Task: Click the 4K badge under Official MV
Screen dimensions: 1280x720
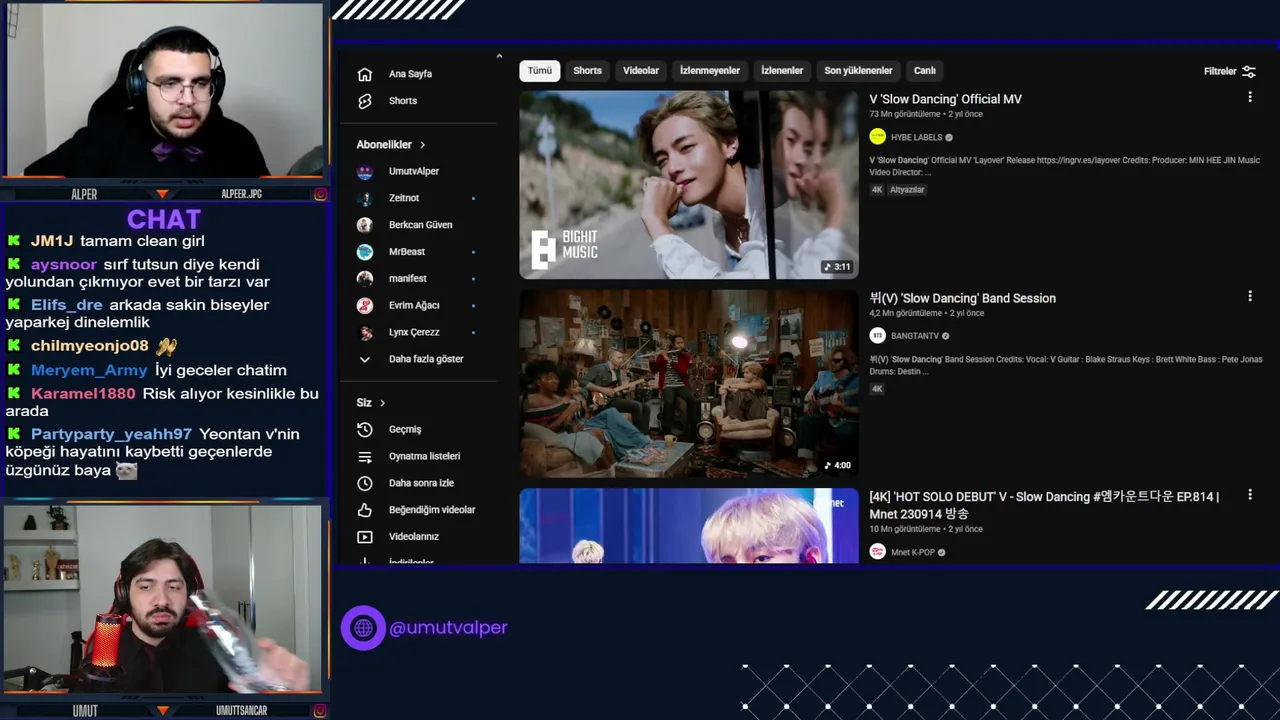Action: pos(877,190)
